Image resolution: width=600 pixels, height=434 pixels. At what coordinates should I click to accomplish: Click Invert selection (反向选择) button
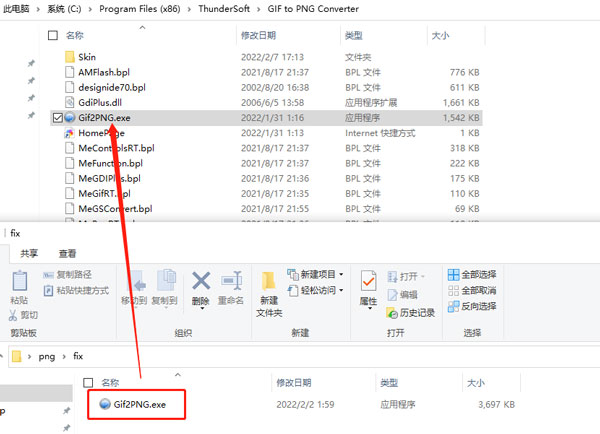tap(472, 306)
